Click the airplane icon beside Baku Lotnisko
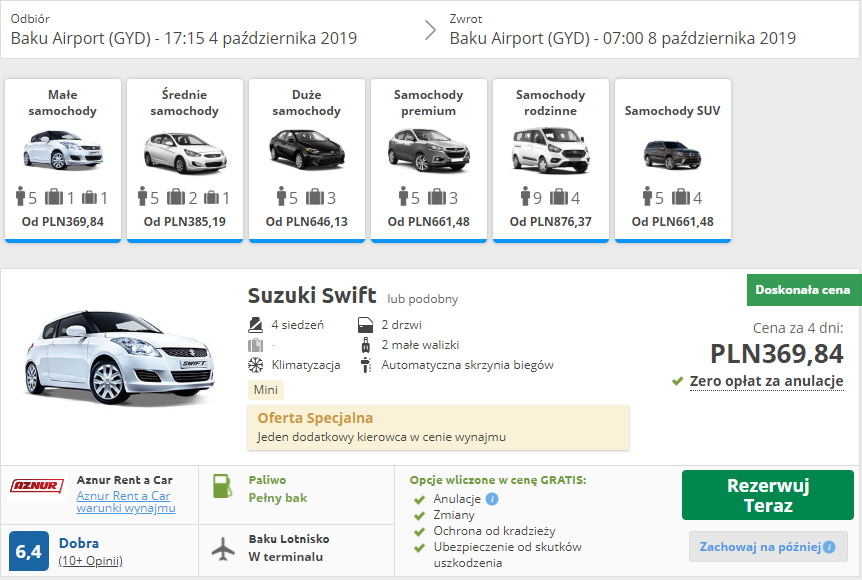862x580 pixels. coord(223,549)
